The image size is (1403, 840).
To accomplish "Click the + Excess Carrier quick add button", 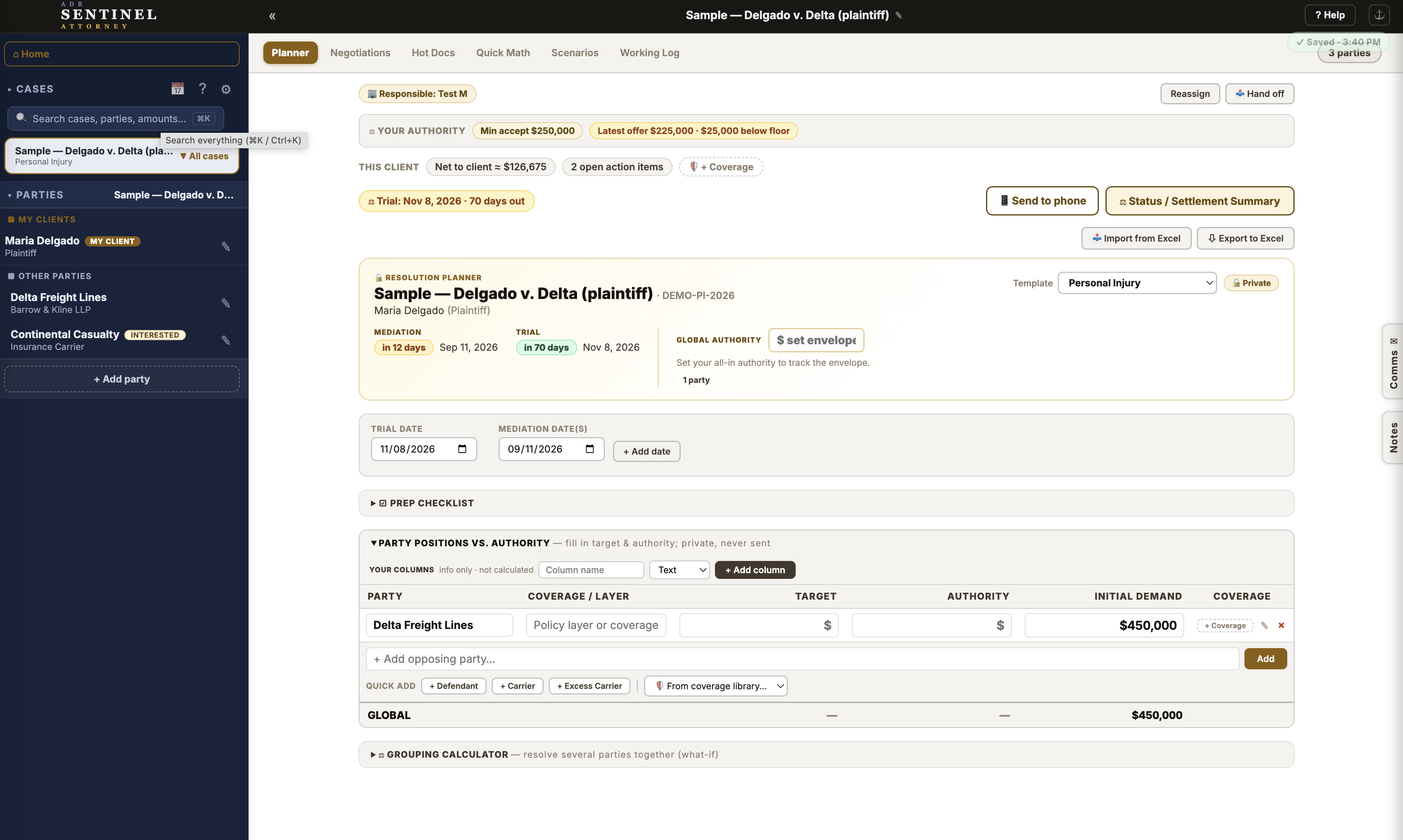I will point(589,686).
